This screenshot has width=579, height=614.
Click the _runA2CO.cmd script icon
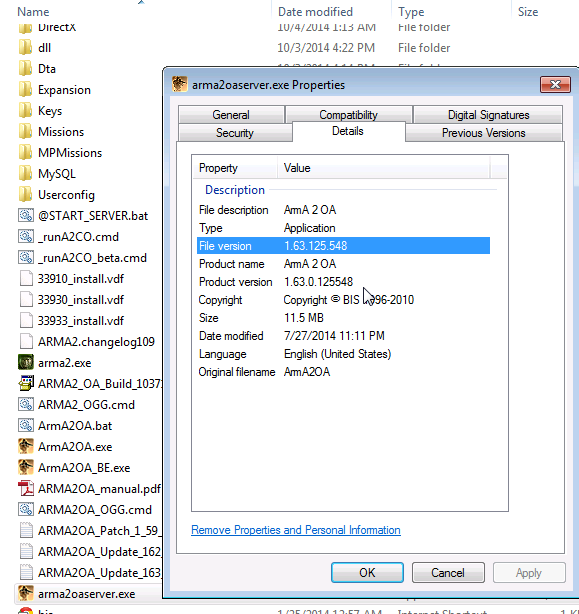26,237
